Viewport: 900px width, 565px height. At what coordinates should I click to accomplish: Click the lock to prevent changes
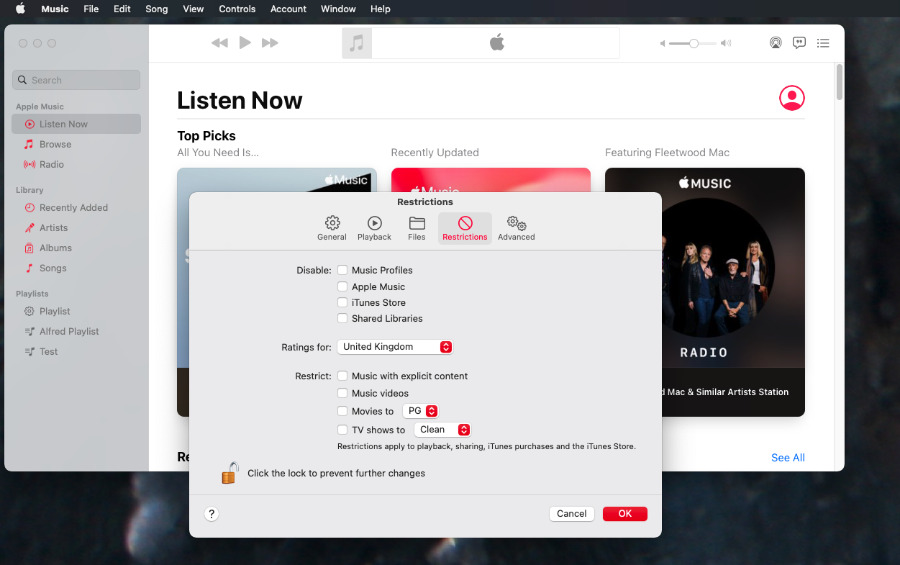pos(230,473)
